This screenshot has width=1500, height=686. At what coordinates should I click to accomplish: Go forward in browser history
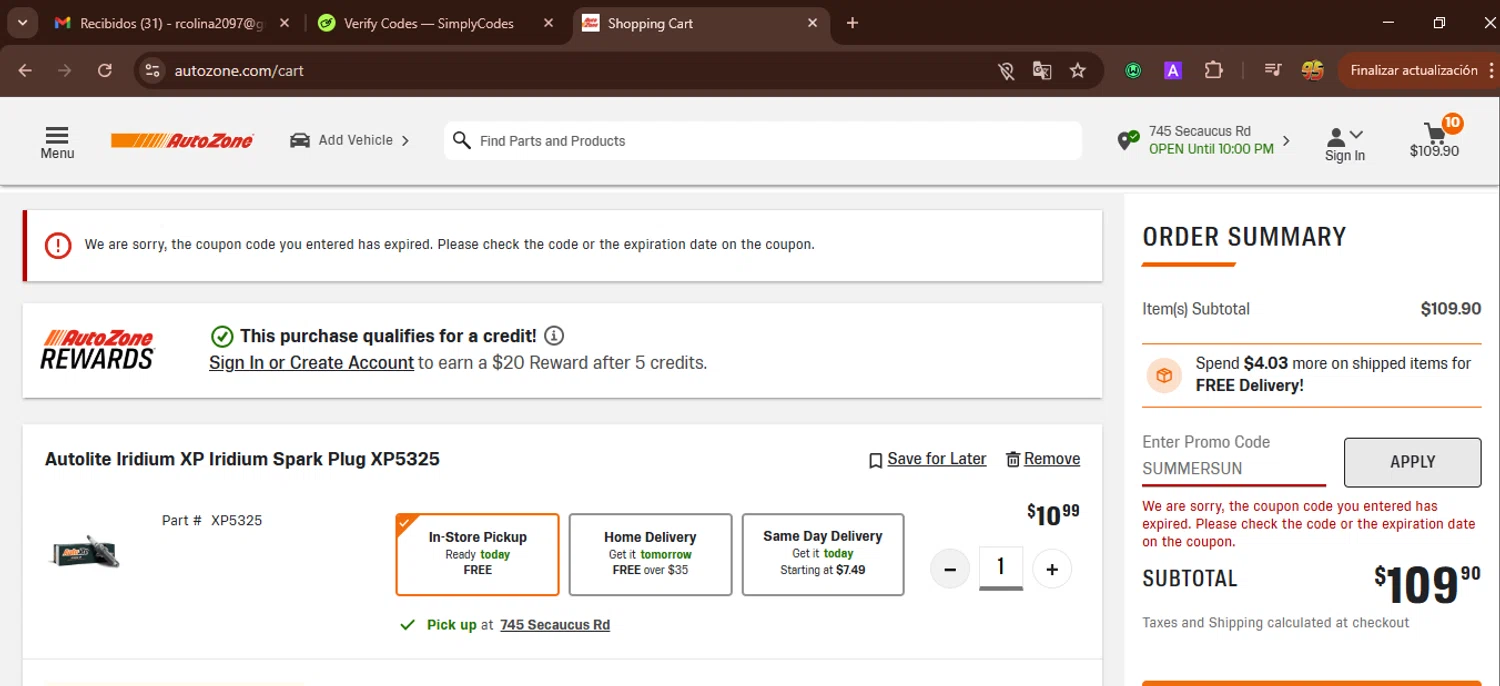[65, 70]
